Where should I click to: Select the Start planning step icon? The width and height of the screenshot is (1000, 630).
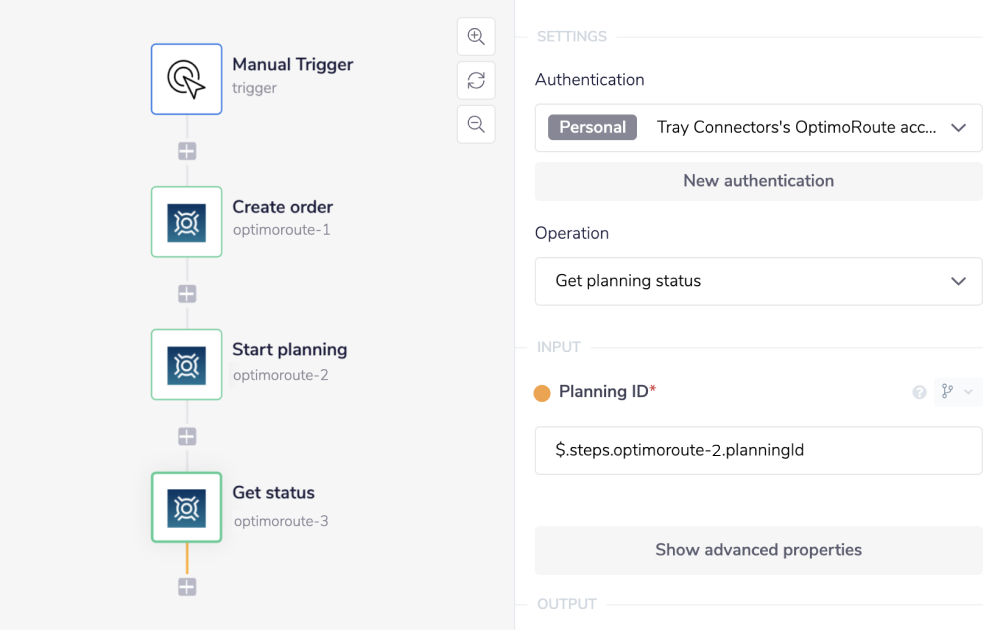(187, 365)
